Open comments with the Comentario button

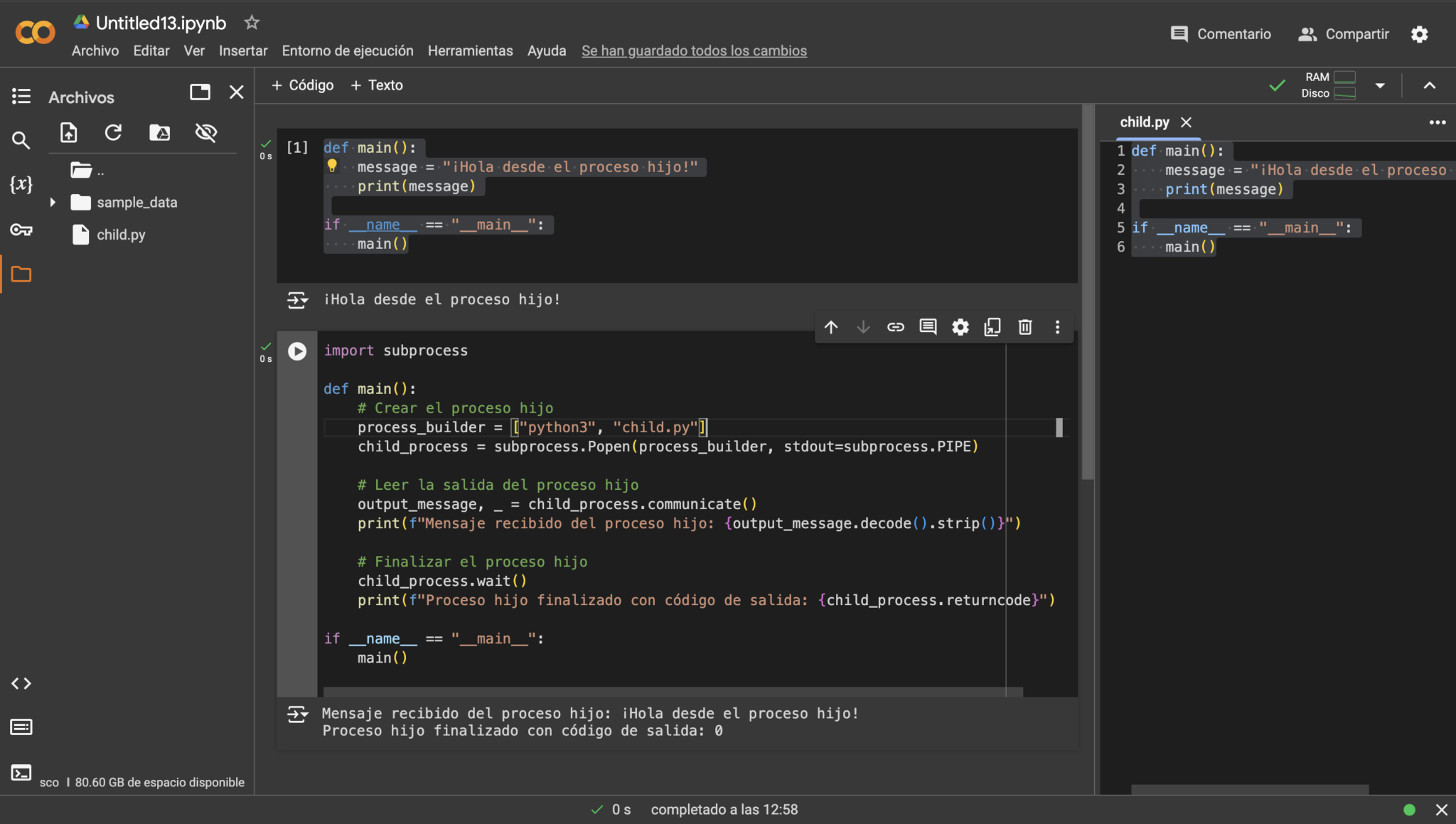coord(1220,33)
